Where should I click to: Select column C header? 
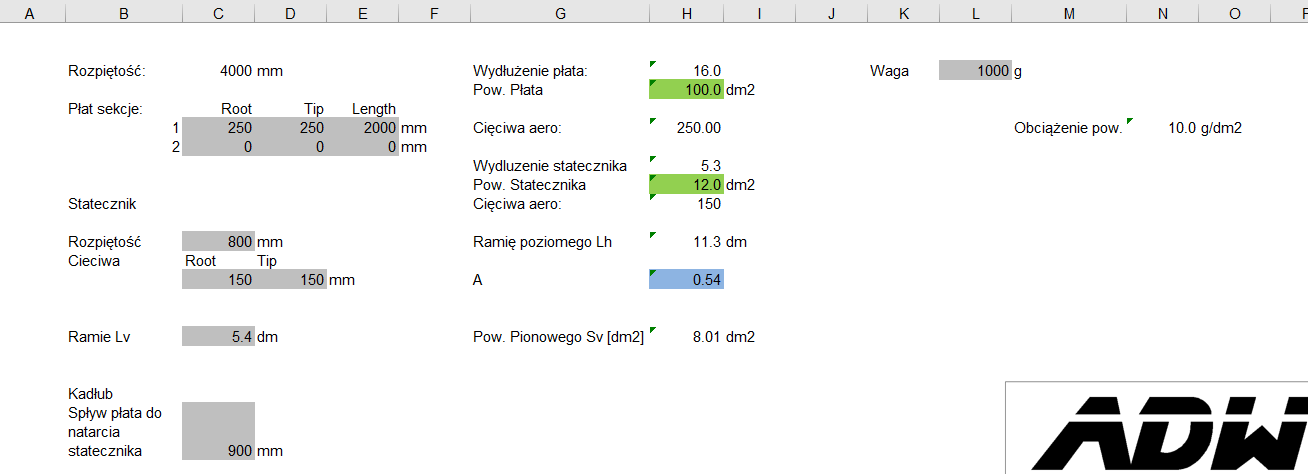pos(218,13)
